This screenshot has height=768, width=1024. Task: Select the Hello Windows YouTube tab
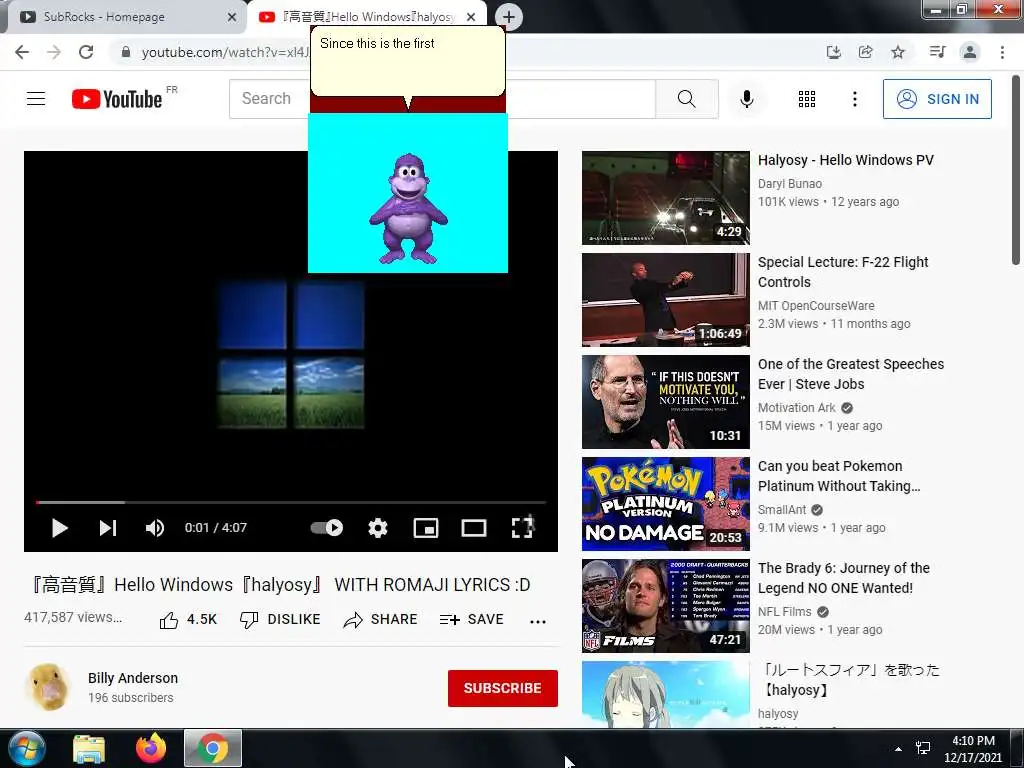pos(369,17)
